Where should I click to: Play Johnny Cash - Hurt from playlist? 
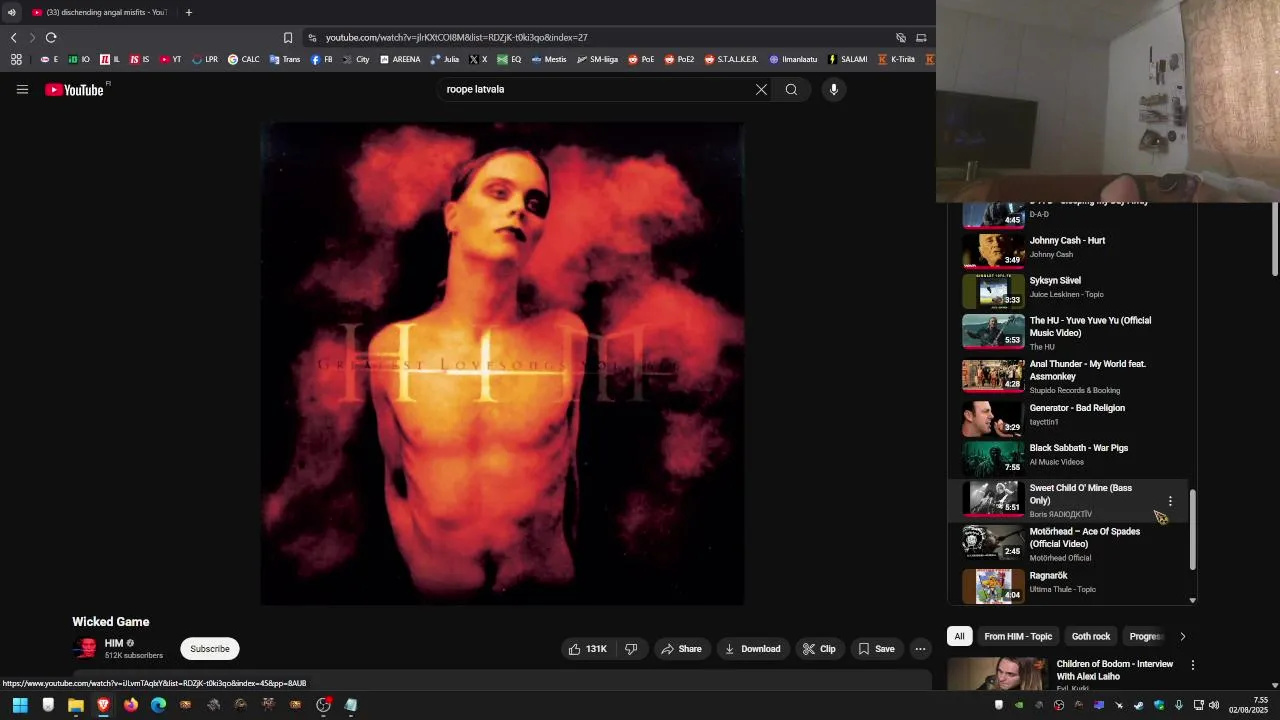pos(1067,241)
